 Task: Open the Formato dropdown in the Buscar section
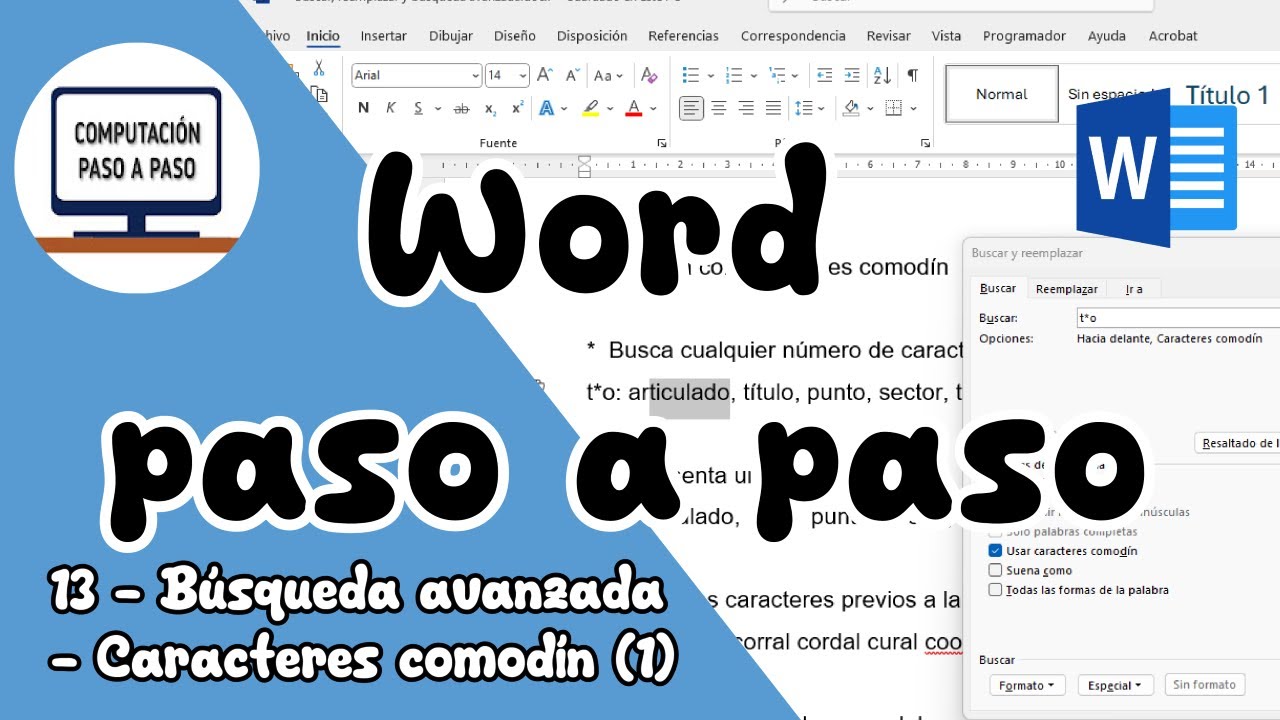[1027, 685]
